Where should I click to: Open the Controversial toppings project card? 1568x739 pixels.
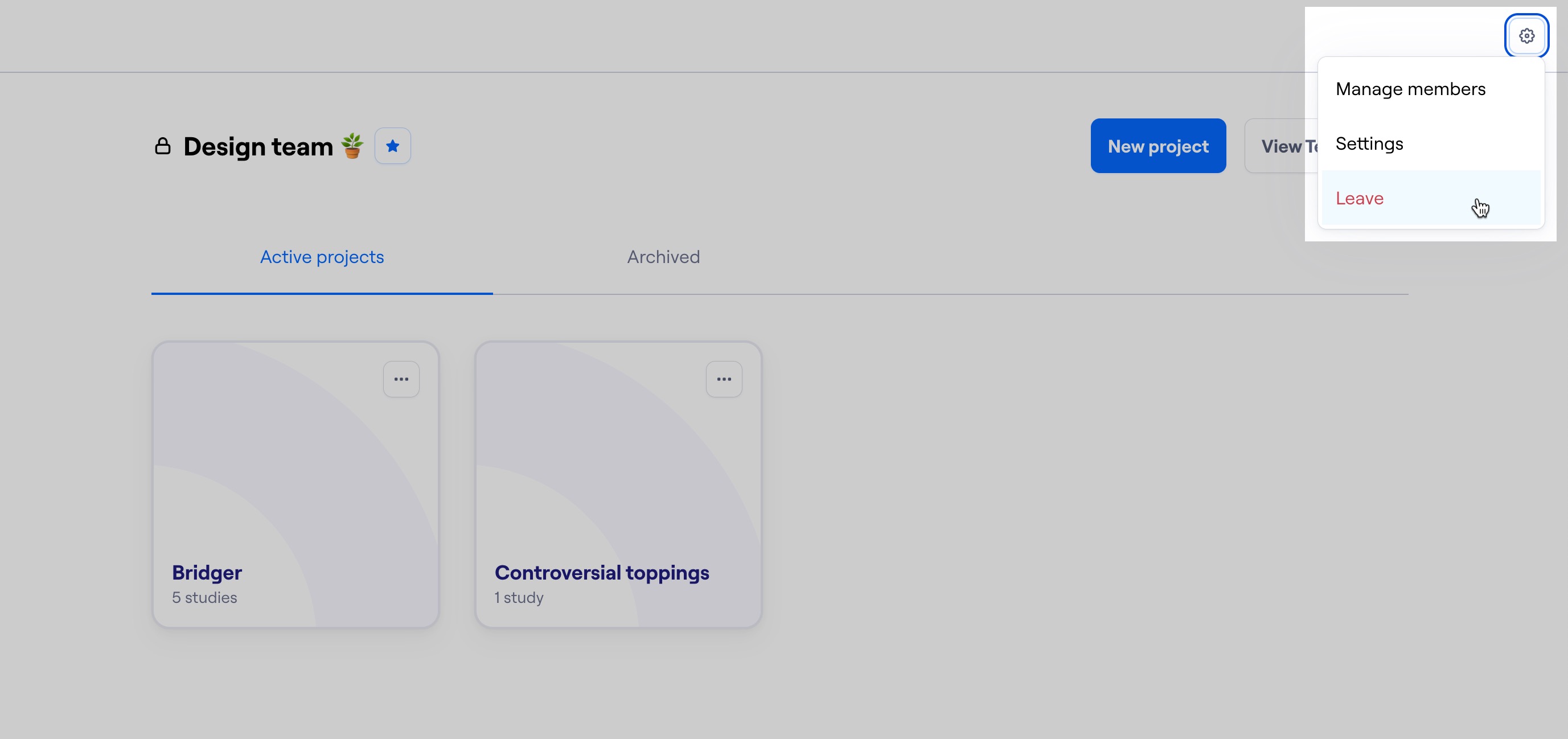coord(618,485)
